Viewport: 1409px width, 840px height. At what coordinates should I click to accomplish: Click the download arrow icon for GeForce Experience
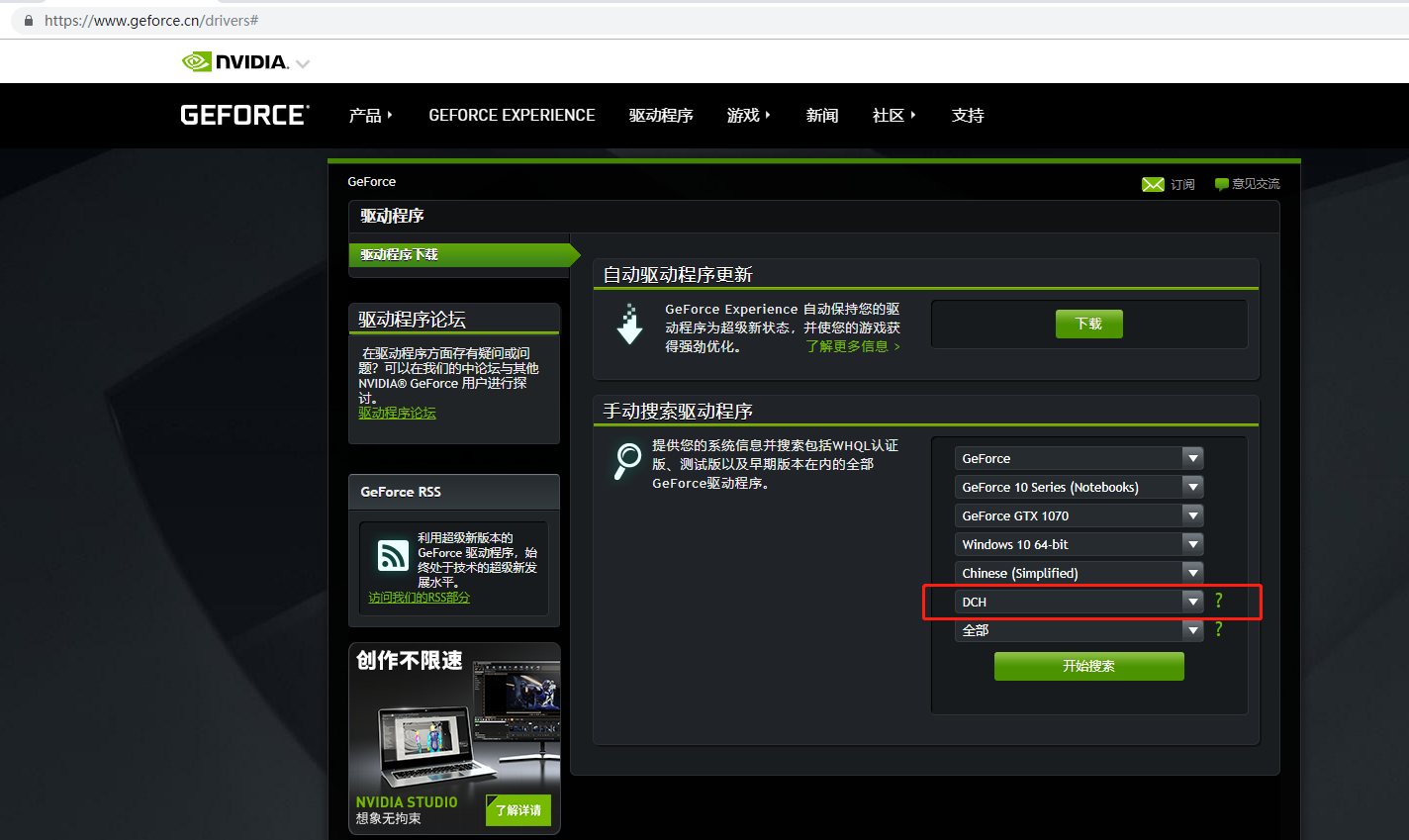(630, 324)
